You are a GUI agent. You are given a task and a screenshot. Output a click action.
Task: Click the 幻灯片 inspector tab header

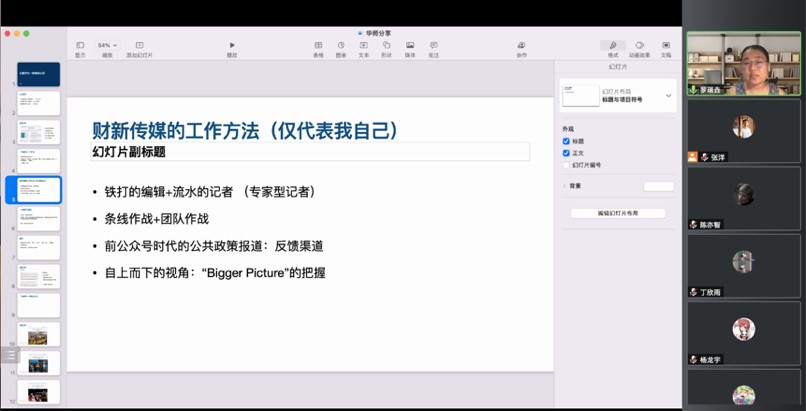617,67
